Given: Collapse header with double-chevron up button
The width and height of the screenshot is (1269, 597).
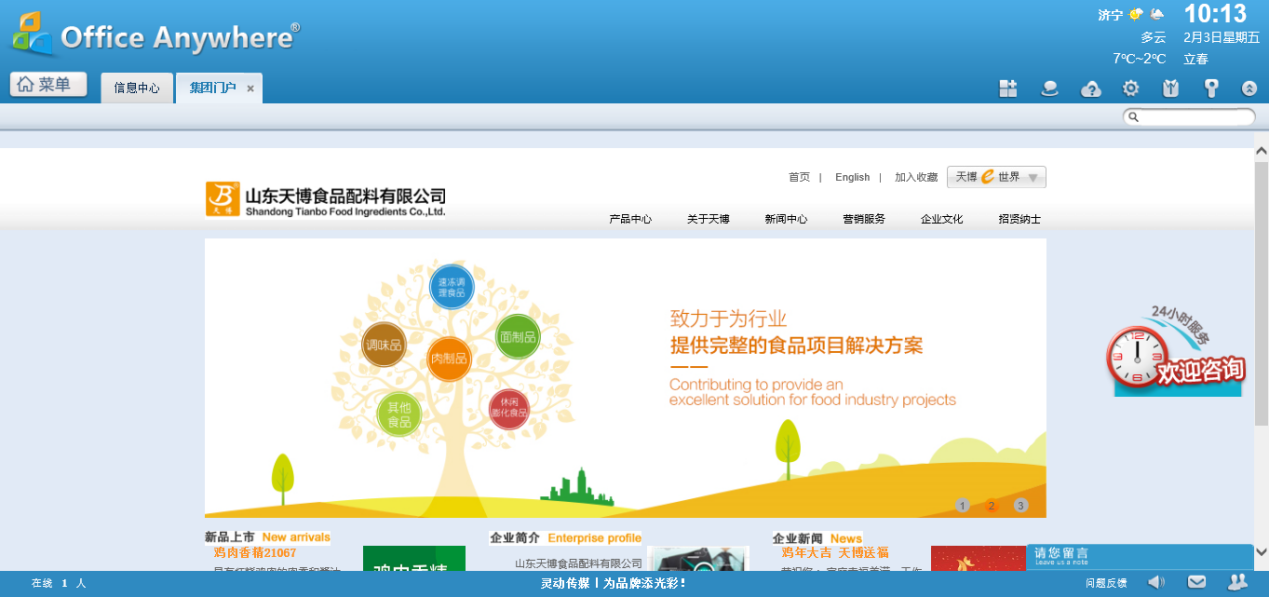Looking at the screenshot, I should [1249, 89].
